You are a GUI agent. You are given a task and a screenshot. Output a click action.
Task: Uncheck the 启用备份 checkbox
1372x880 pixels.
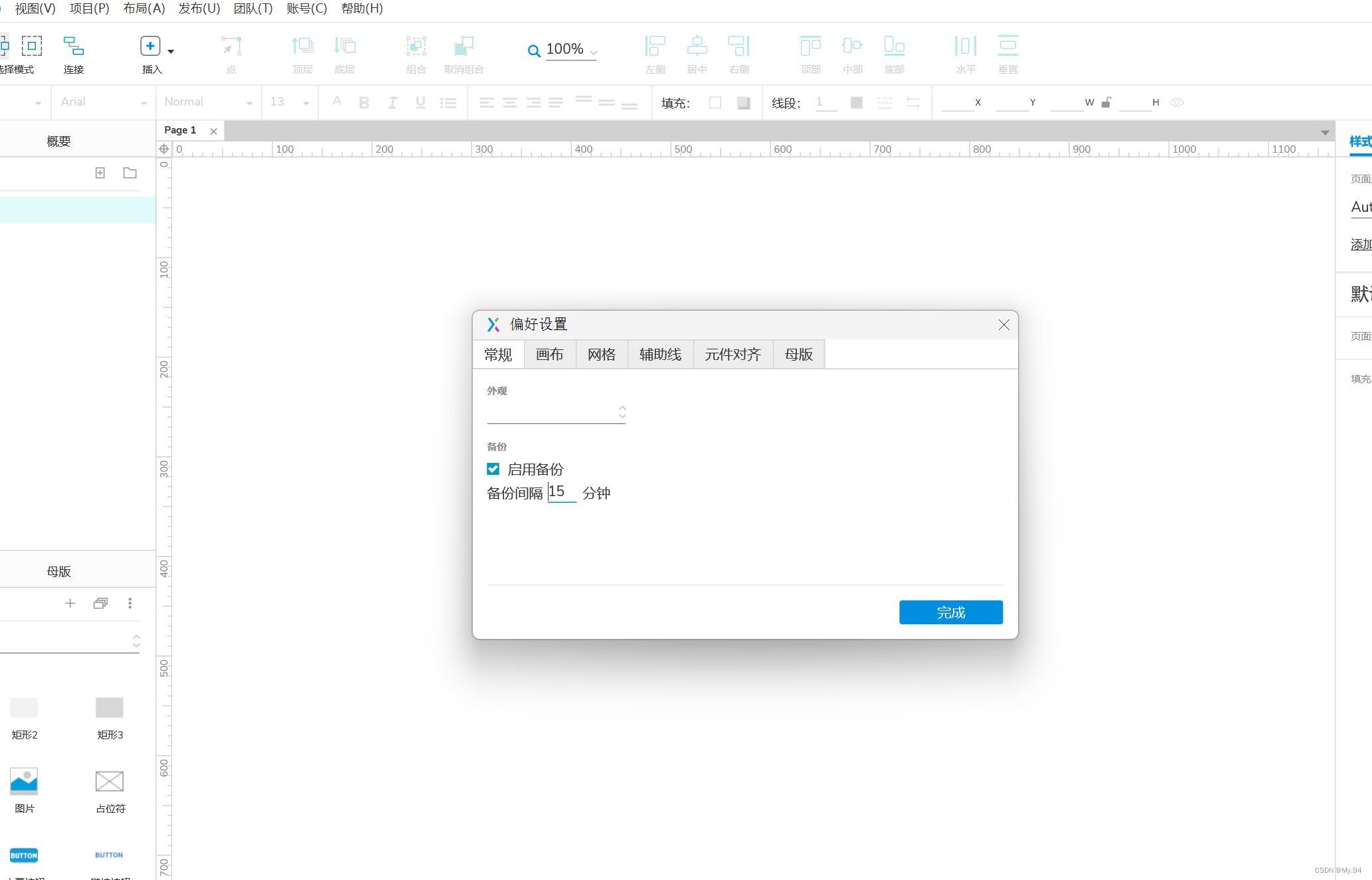point(493,469)
